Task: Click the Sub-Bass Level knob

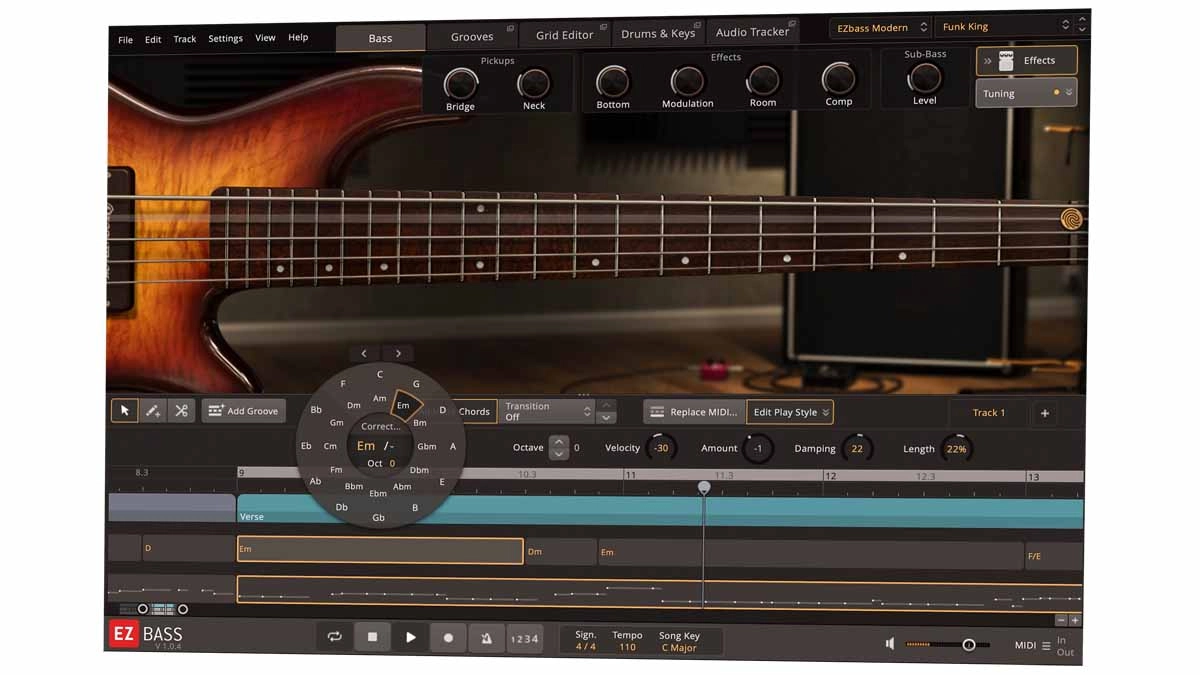Action: pyautogui.click(x=925, y=78)
